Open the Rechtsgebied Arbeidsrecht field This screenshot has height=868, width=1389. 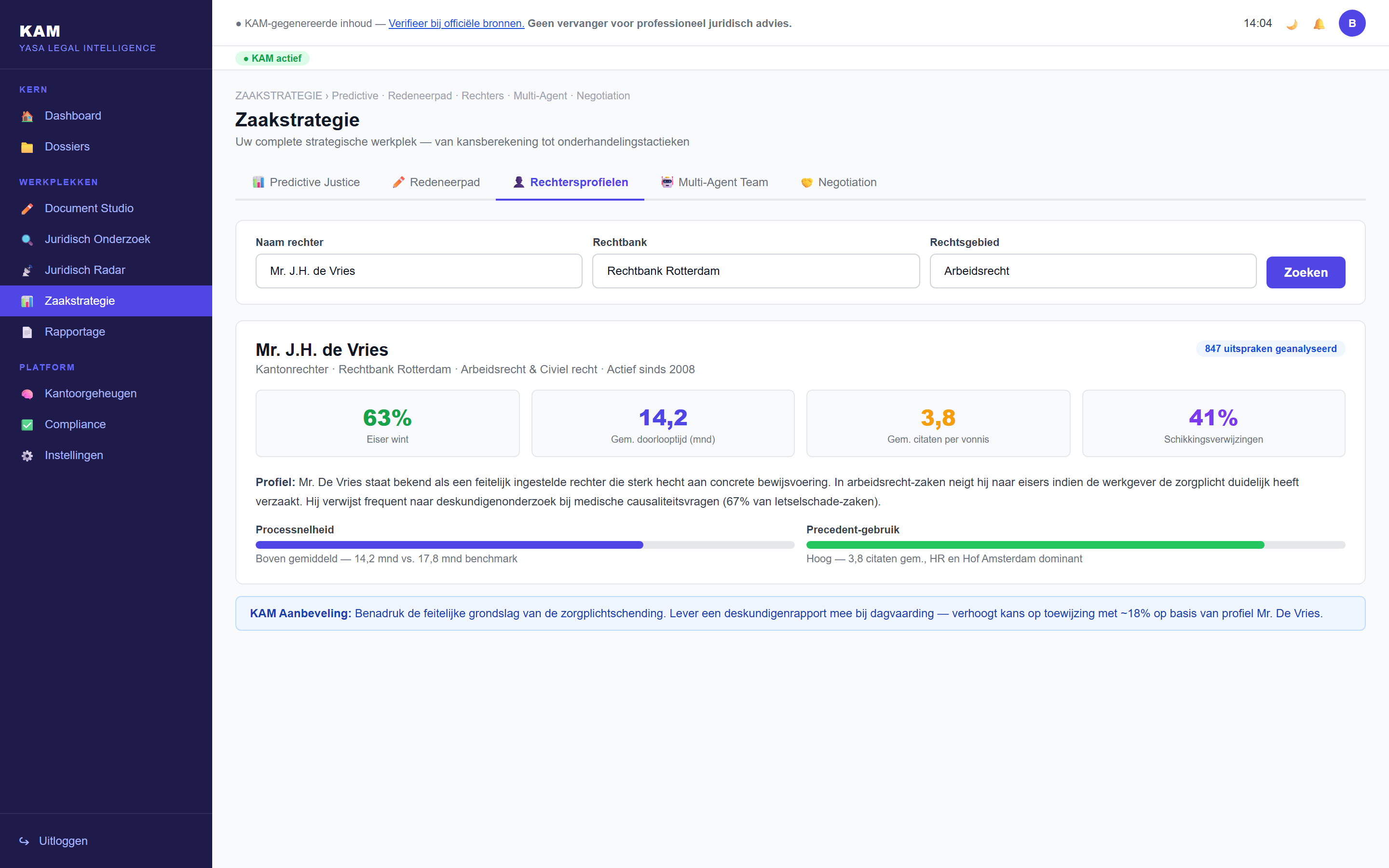(x=1092, y=271)
